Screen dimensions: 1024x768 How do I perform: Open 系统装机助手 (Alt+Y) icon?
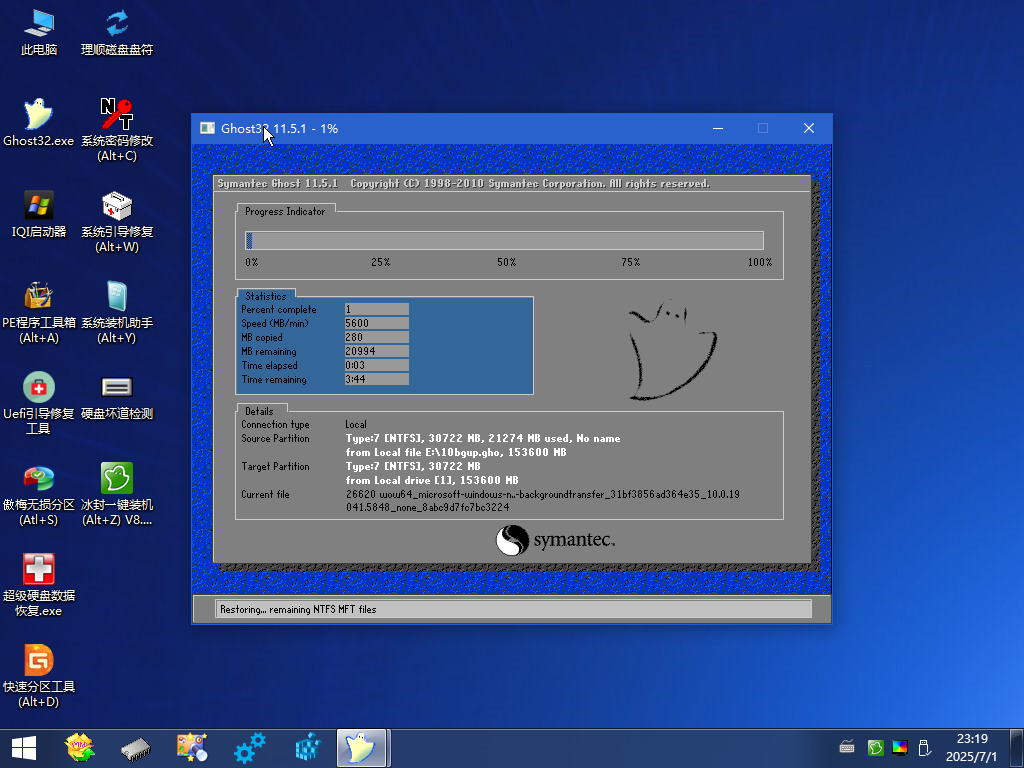(x=117, y=312)
